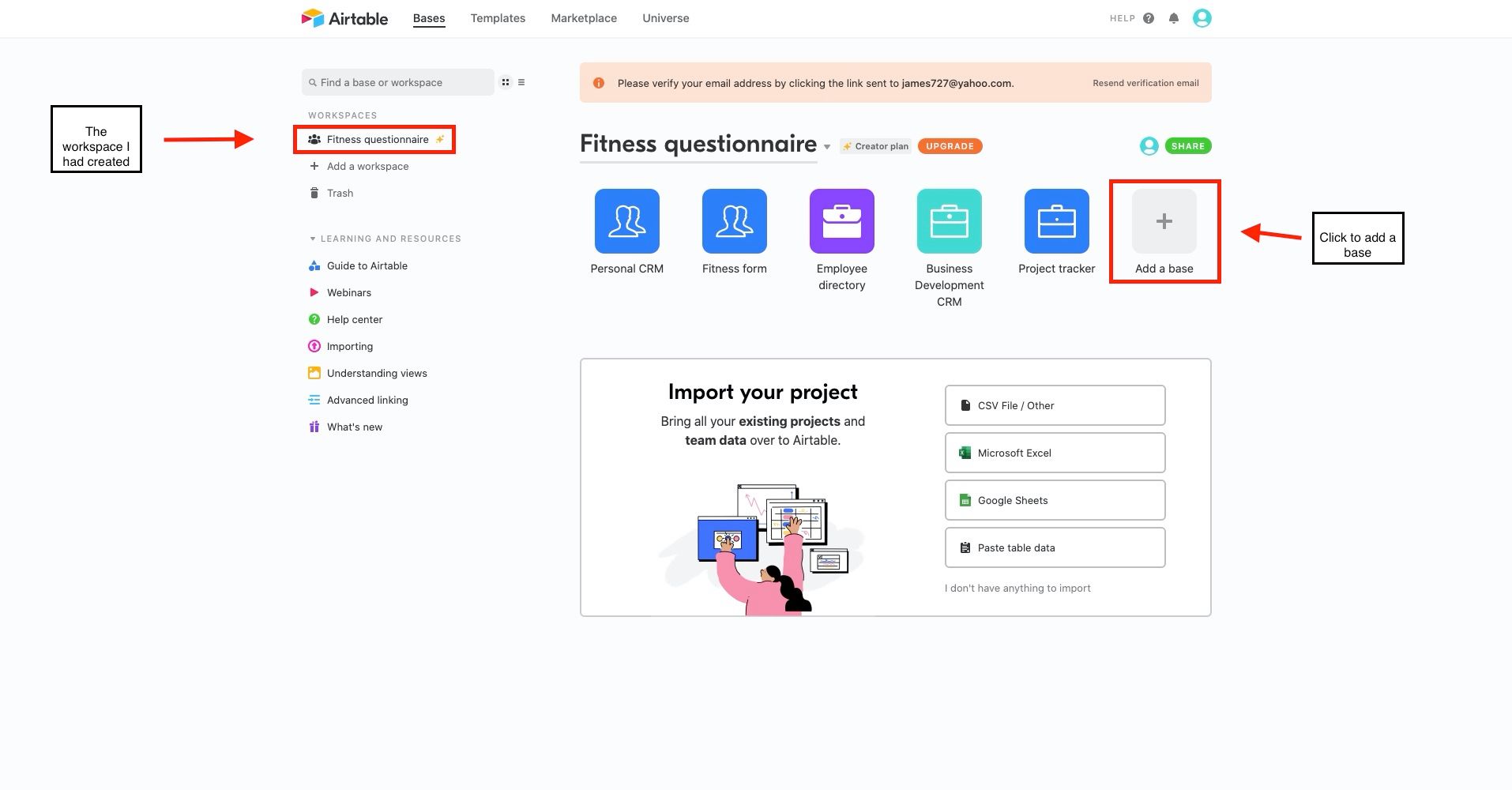Open the help question mark icon
The width and height of the screenshot is (1512, 790).
[x=1149, y=18]
